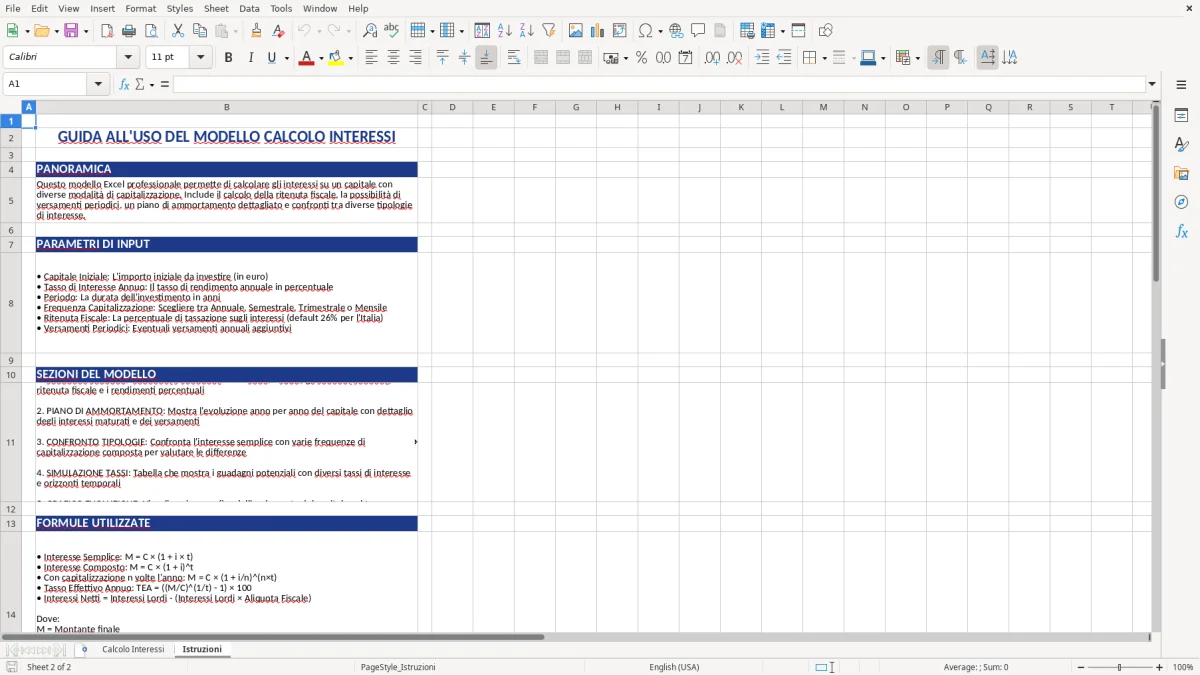
Task: Click the yellow background color swatch
Action: click(336, 58)
